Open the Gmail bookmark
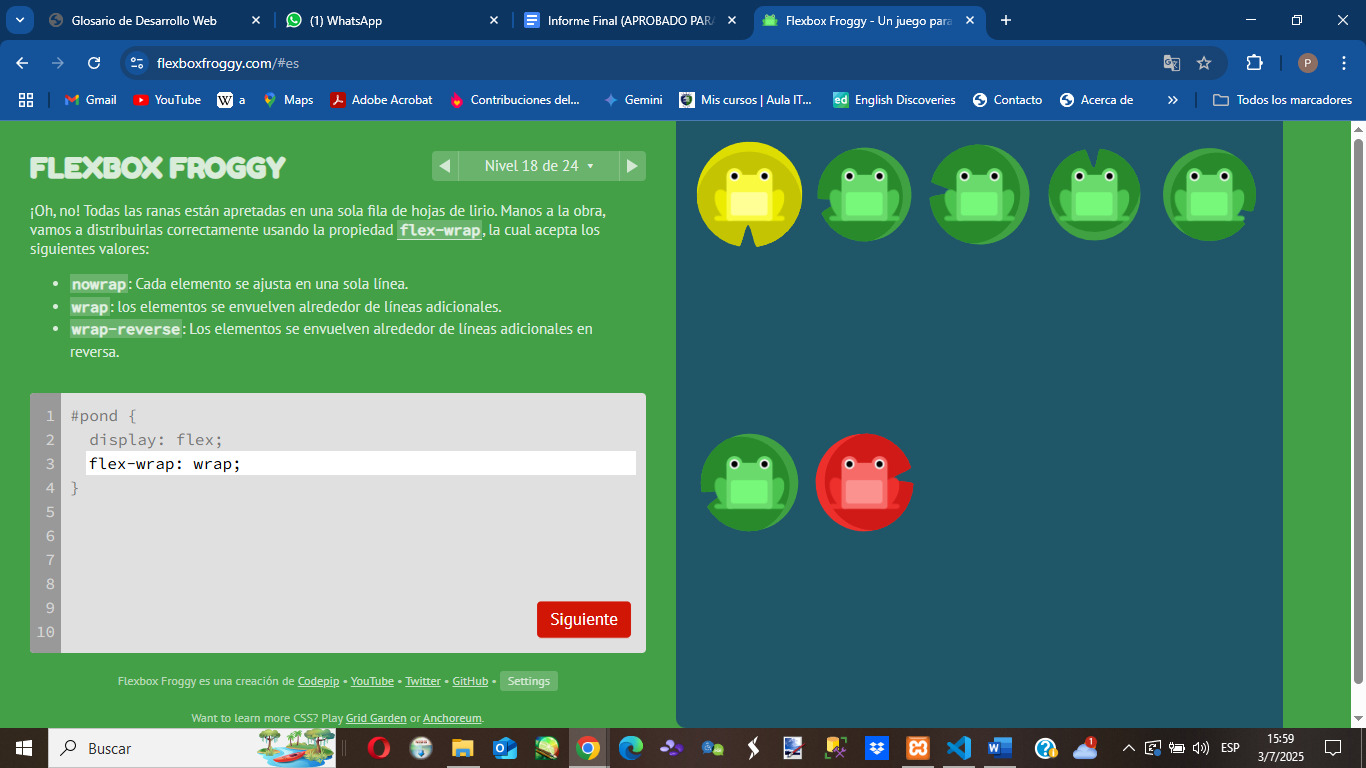Viewport: 1366px width, 768px height. tap(91, 100)
